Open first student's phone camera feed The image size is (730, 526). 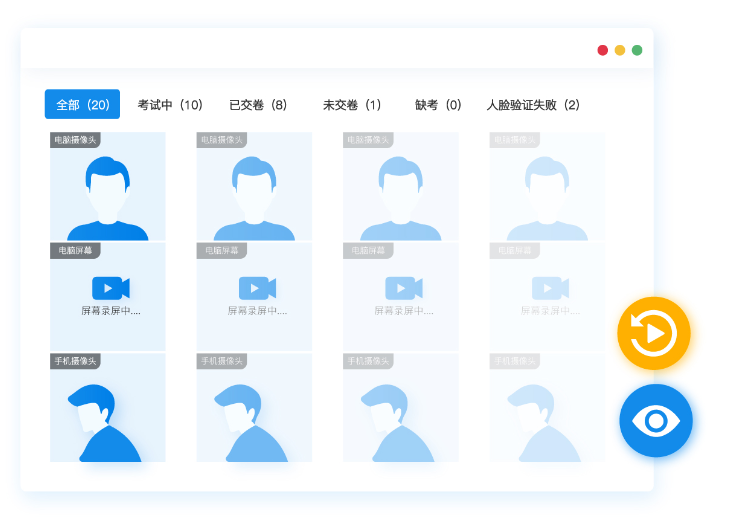click(x=108, y=415)
